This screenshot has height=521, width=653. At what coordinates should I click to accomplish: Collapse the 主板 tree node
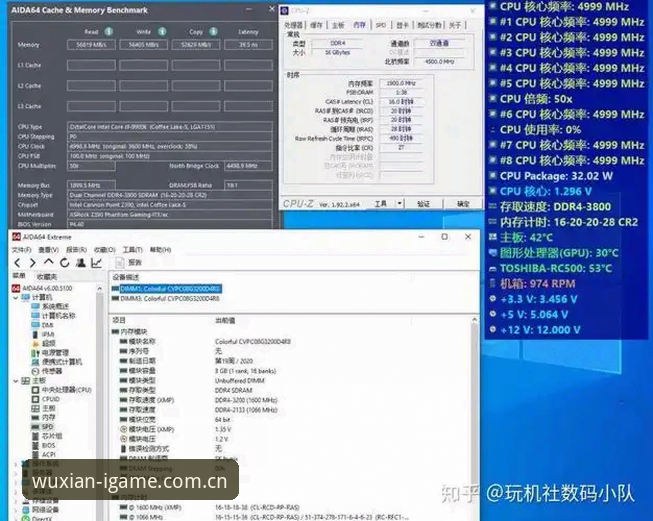[16, 381]
